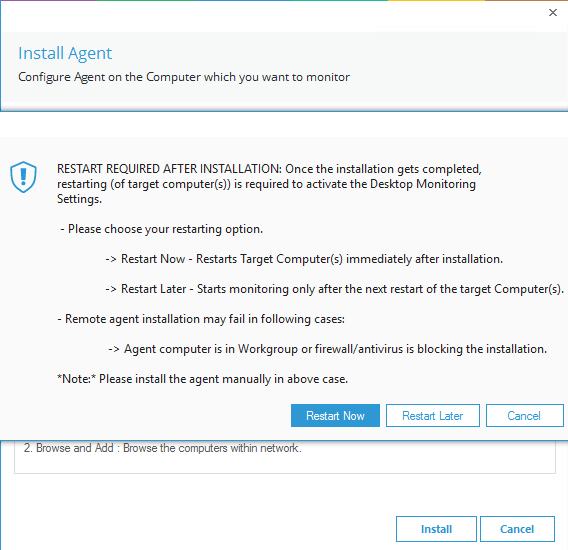568x550 pixels.
Task: Click the Restart Now description line
Action: tap(304, 259)
